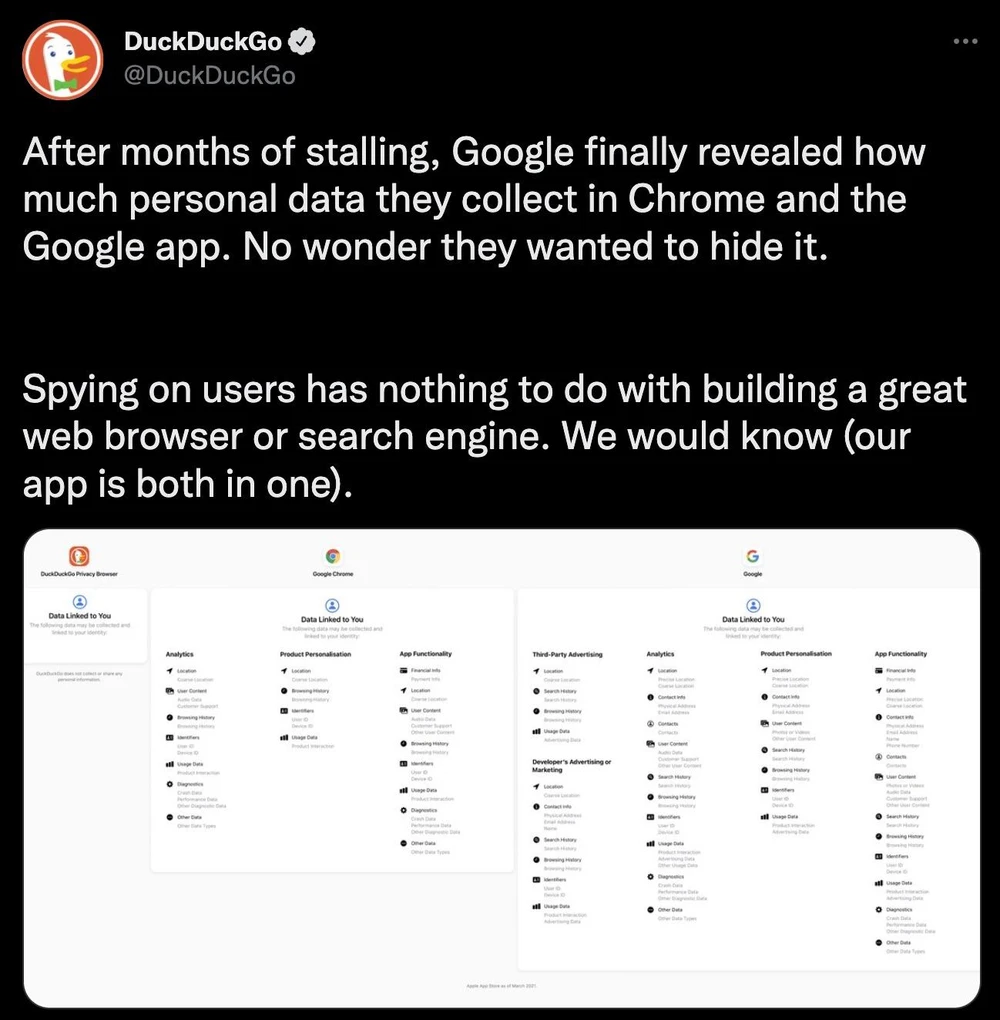This screenshot has width=1000, height=1020.
Task: Click the Usage Data bar chart icon
Action: 170,764
